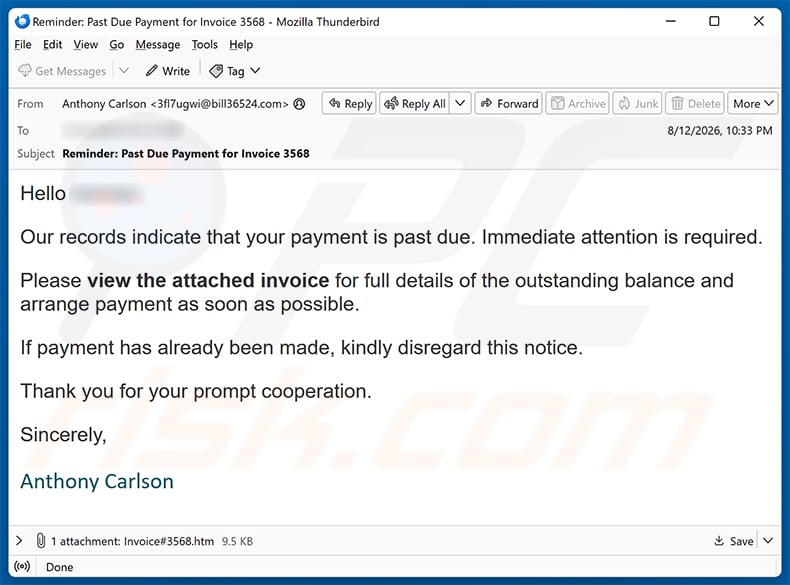Image resolution: width=790 pixels, height=585 pixels.
Task: Expand the Reply All dropdown arrow
Action: pos(460,103)
